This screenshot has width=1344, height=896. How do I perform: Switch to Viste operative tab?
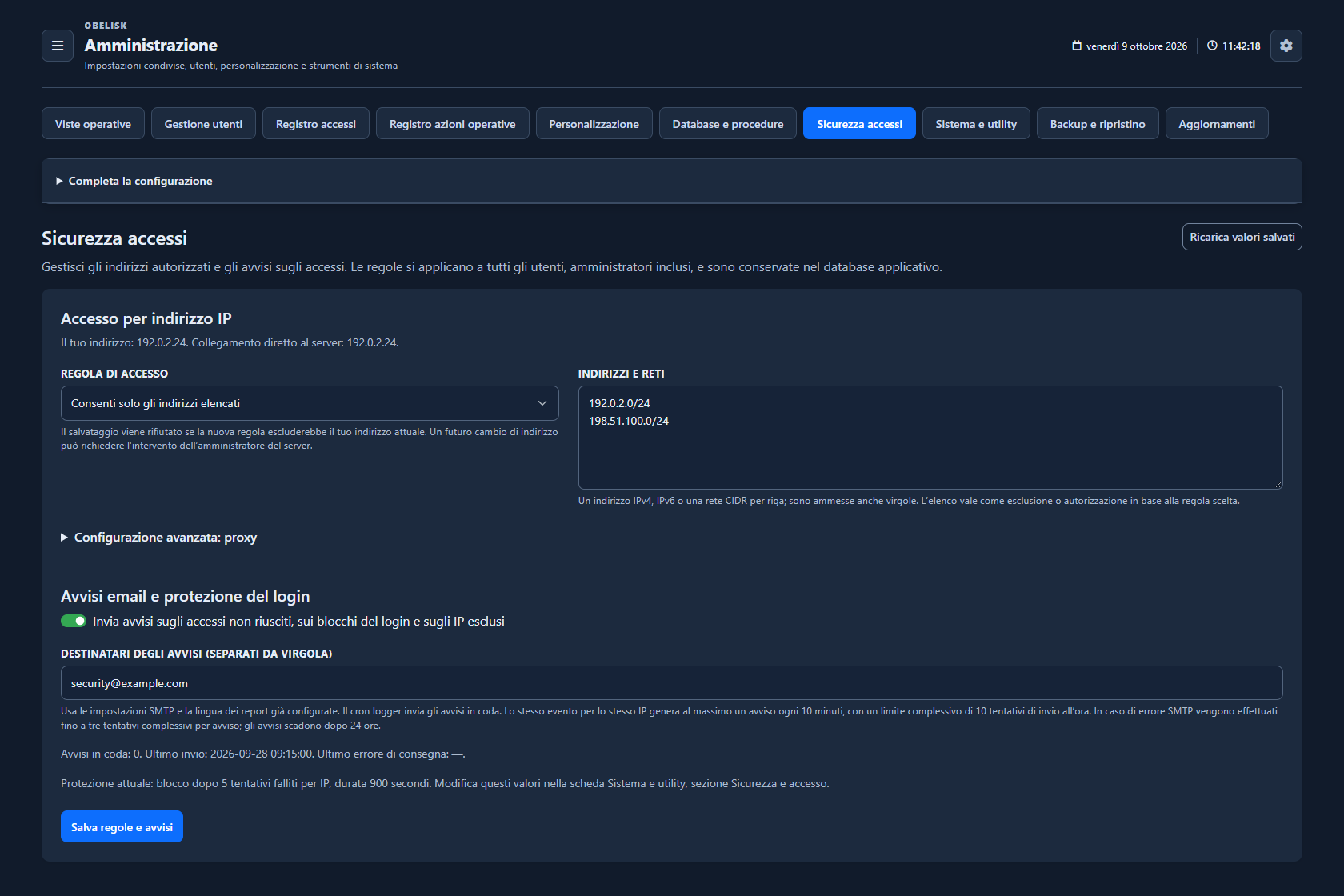[x=93, y=123]
